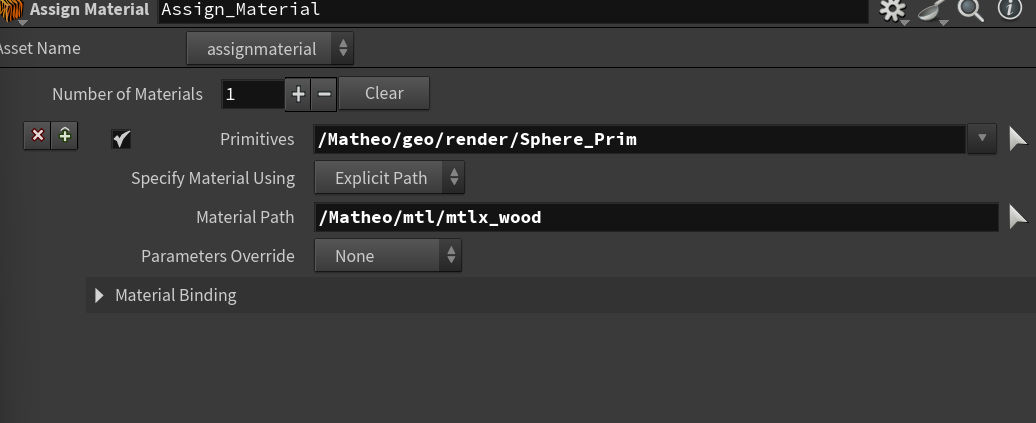1036x423 pixels.
Task: Click the magnifying glass search icon
Action: click(970, 10)
